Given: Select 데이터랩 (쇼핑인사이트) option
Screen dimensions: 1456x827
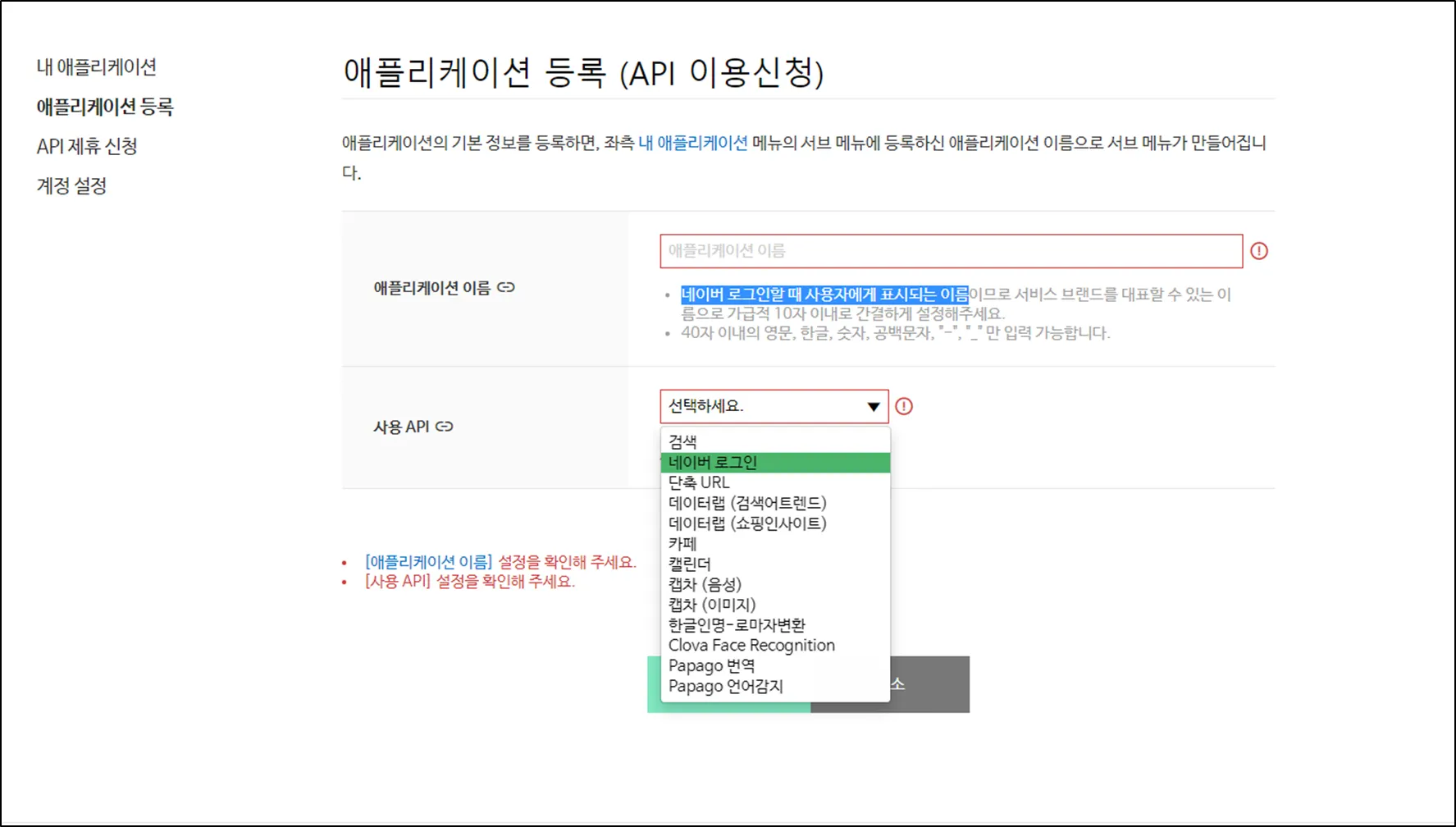Looking at the screenshot, I should pyautogui.click(x=775, y=523).
